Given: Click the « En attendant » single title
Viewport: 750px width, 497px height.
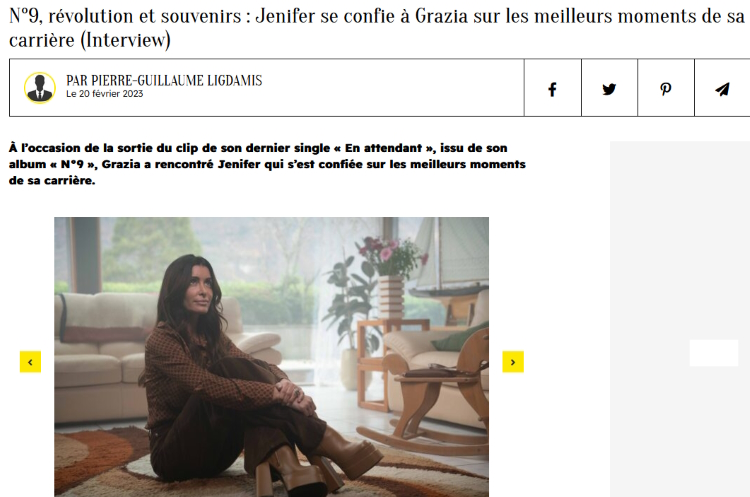Looking at the screenshot, I should click(x=386, y=148).
